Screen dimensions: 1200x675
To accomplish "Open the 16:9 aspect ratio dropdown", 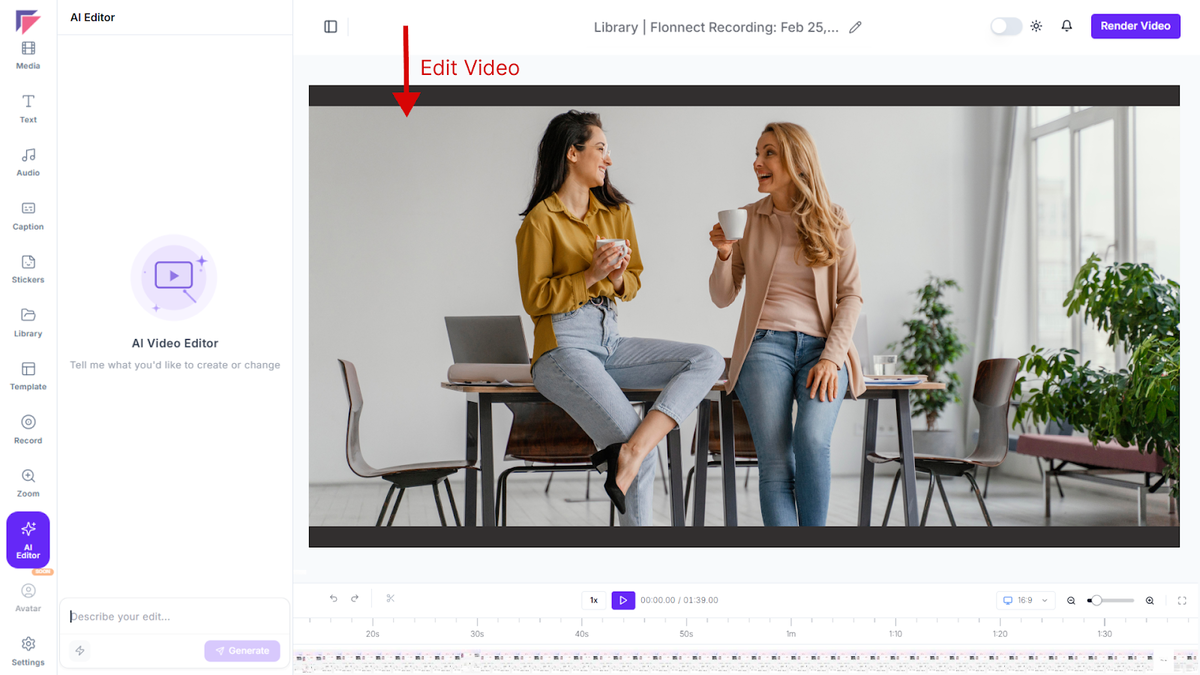I will (x=1026, y=599).
